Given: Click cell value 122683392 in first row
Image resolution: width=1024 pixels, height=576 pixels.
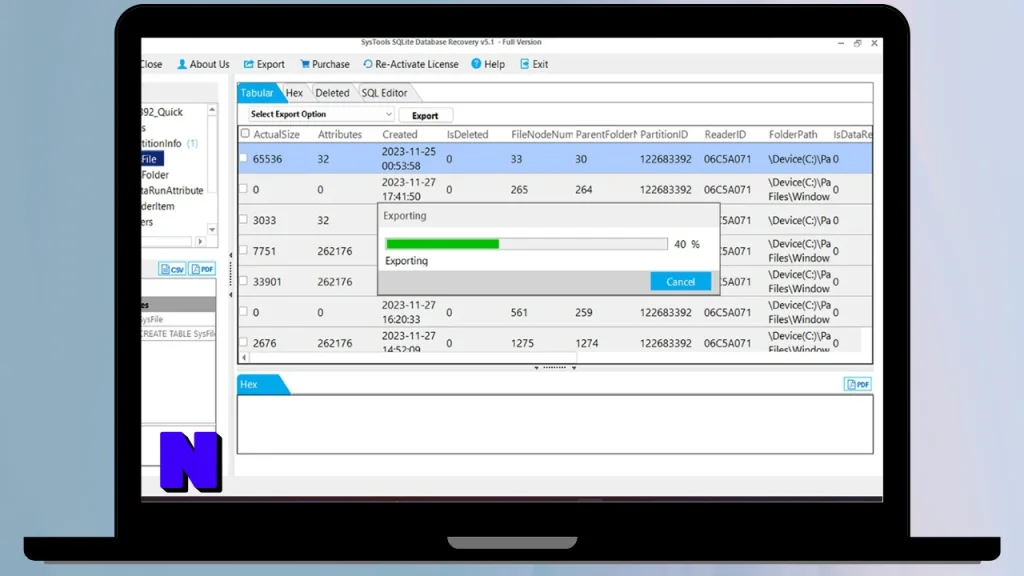Looking at the screenshot, I should tap(665, 159).
